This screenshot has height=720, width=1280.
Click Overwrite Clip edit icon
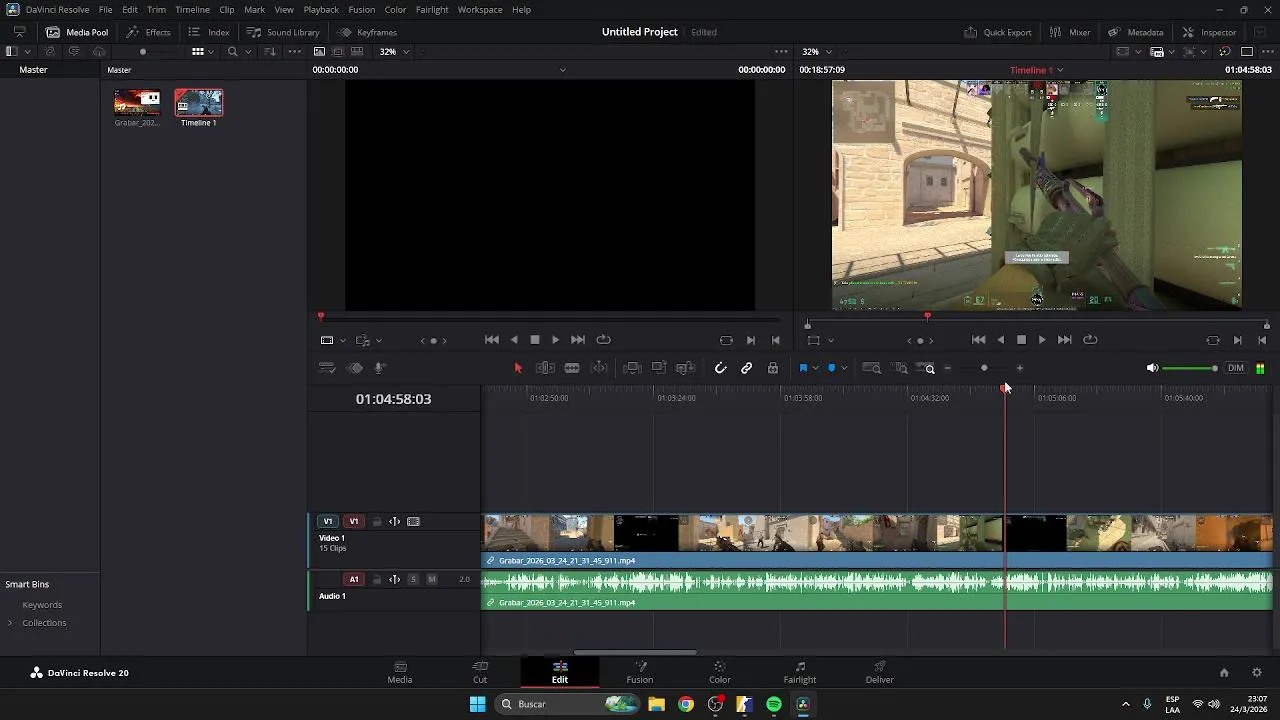(659, 368)
